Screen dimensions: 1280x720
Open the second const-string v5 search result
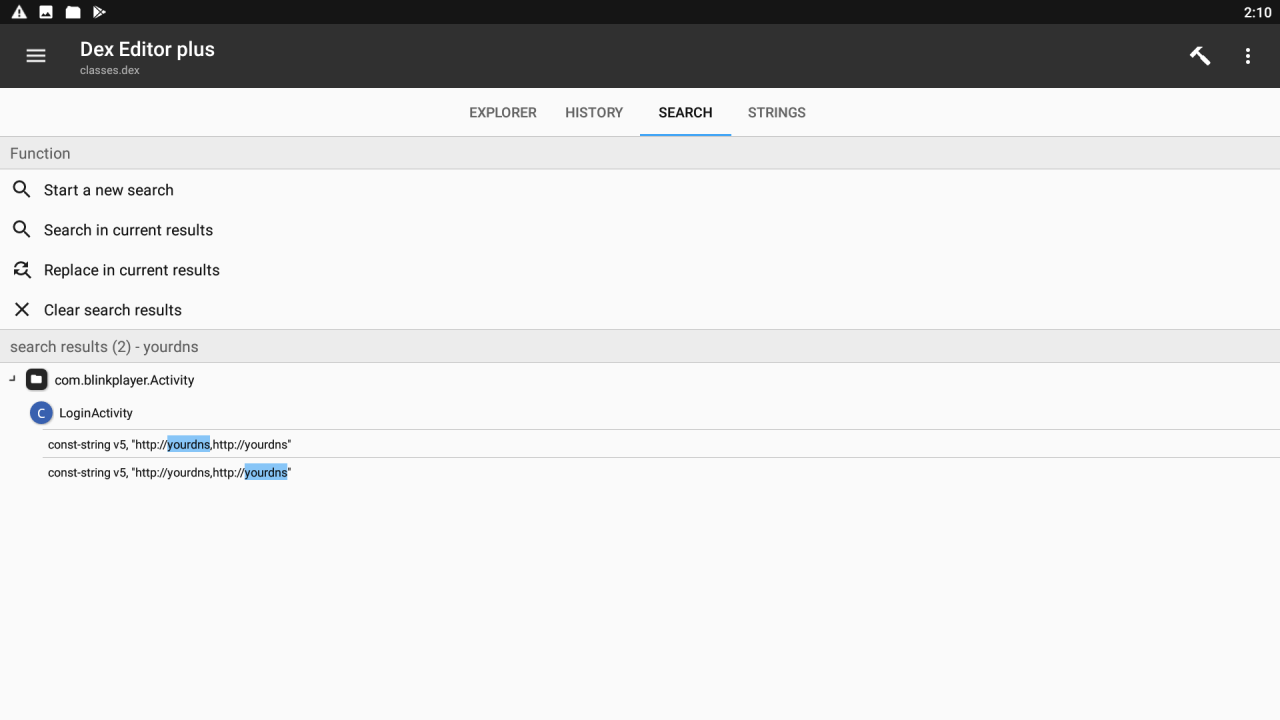169,472
